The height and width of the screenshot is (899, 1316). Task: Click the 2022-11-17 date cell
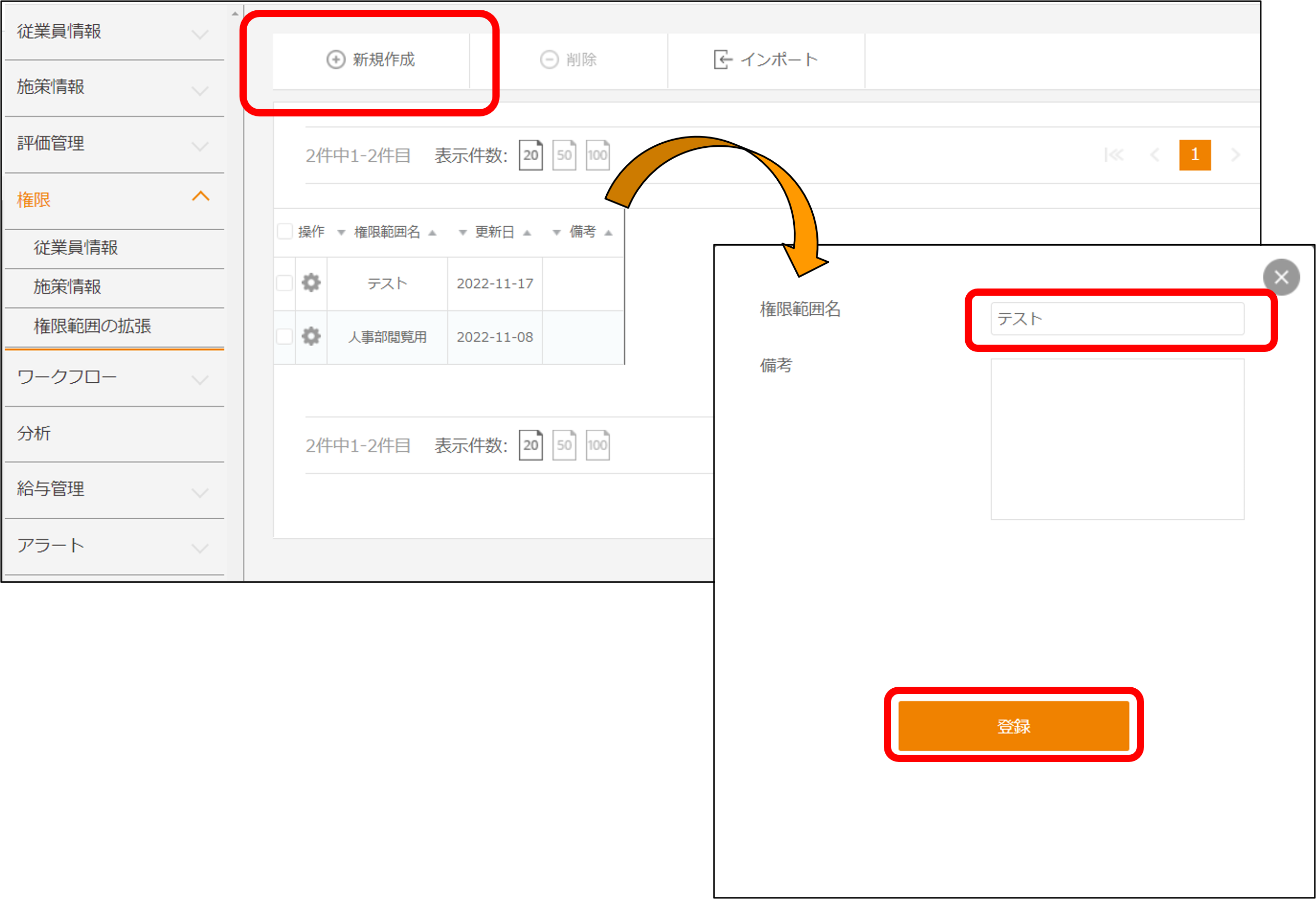pos(495,283)
